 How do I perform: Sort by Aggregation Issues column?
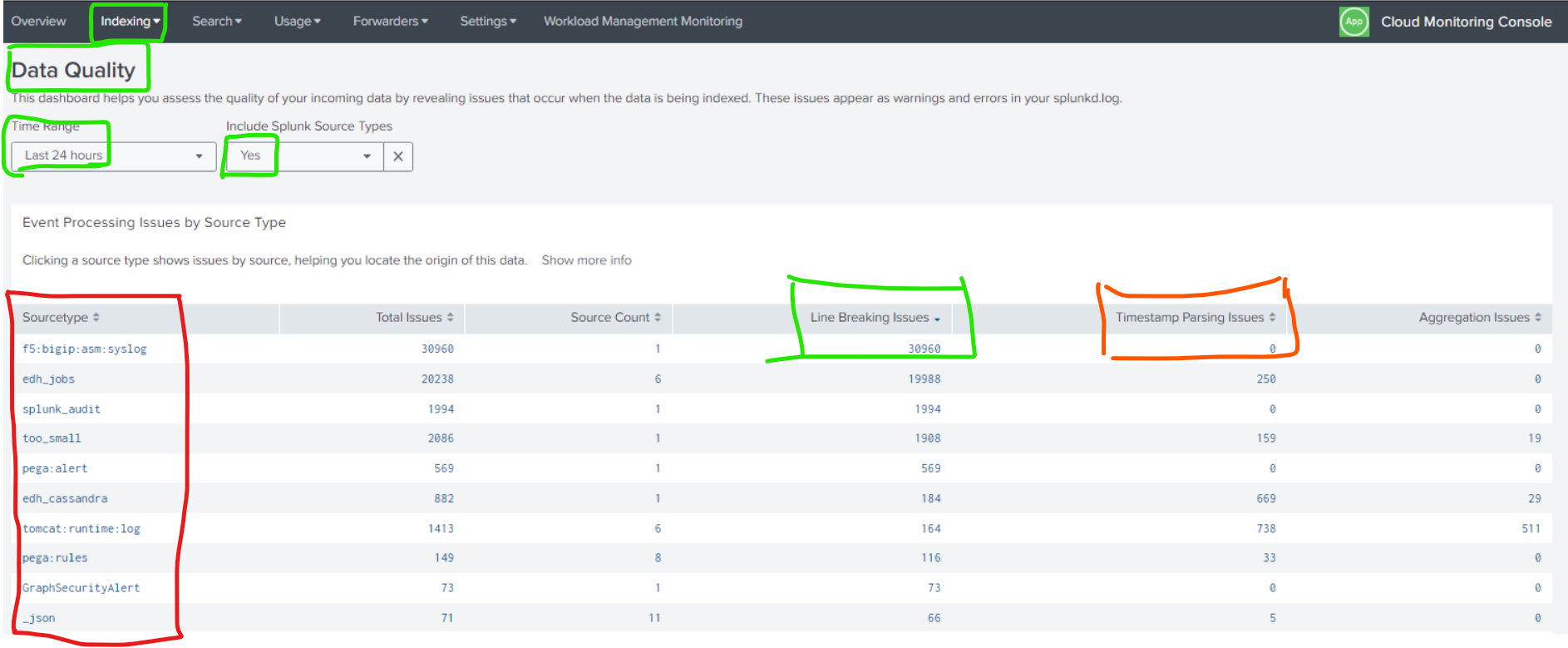tap(1479, 318)
